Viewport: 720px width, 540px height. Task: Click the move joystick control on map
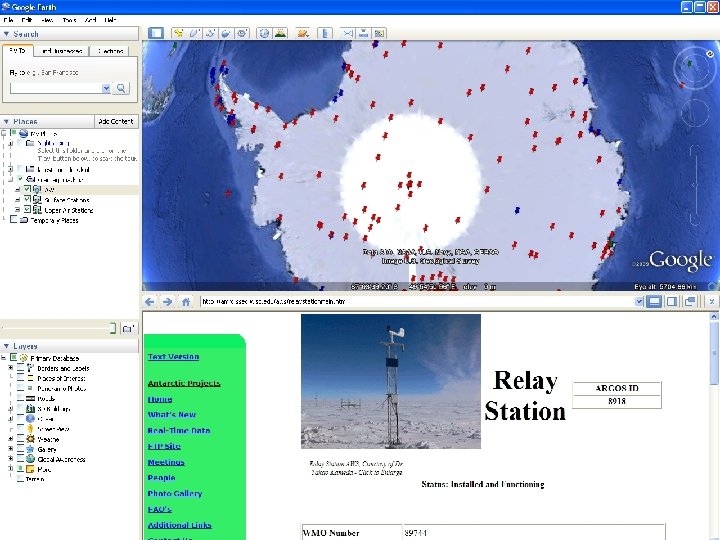(x=695, y=113)
